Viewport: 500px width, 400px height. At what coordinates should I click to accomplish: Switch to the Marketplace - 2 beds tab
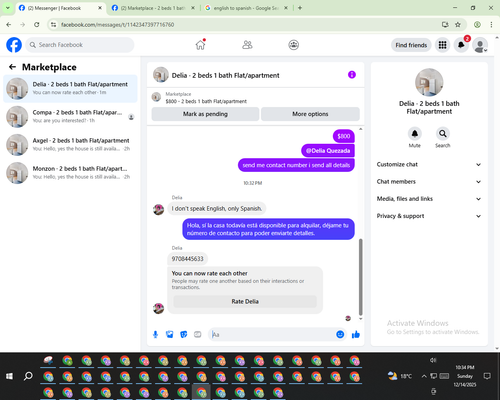point(153,8)
